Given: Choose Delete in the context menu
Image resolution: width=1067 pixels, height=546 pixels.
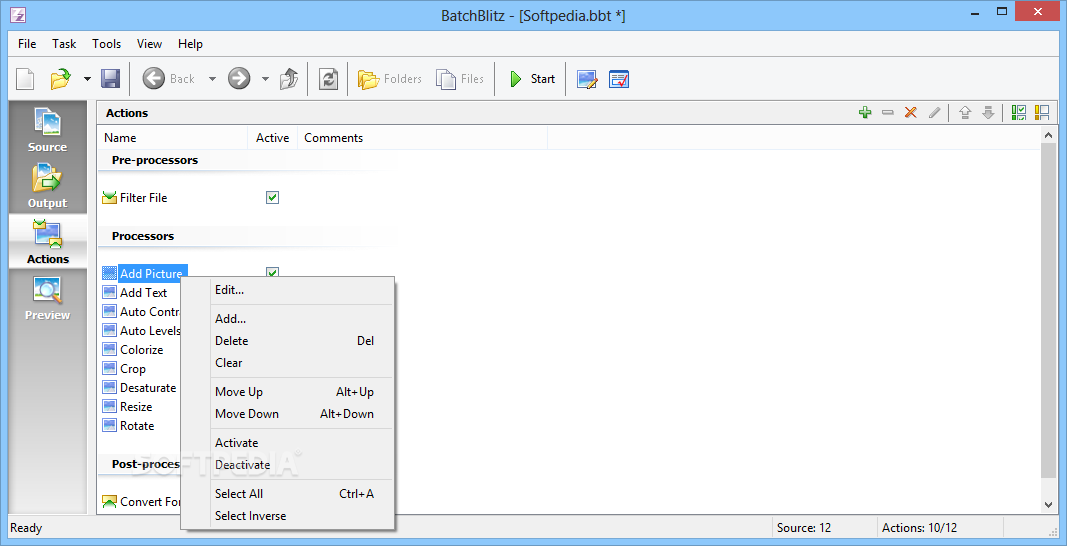Looking at the screenshot, I should (287, 340).
